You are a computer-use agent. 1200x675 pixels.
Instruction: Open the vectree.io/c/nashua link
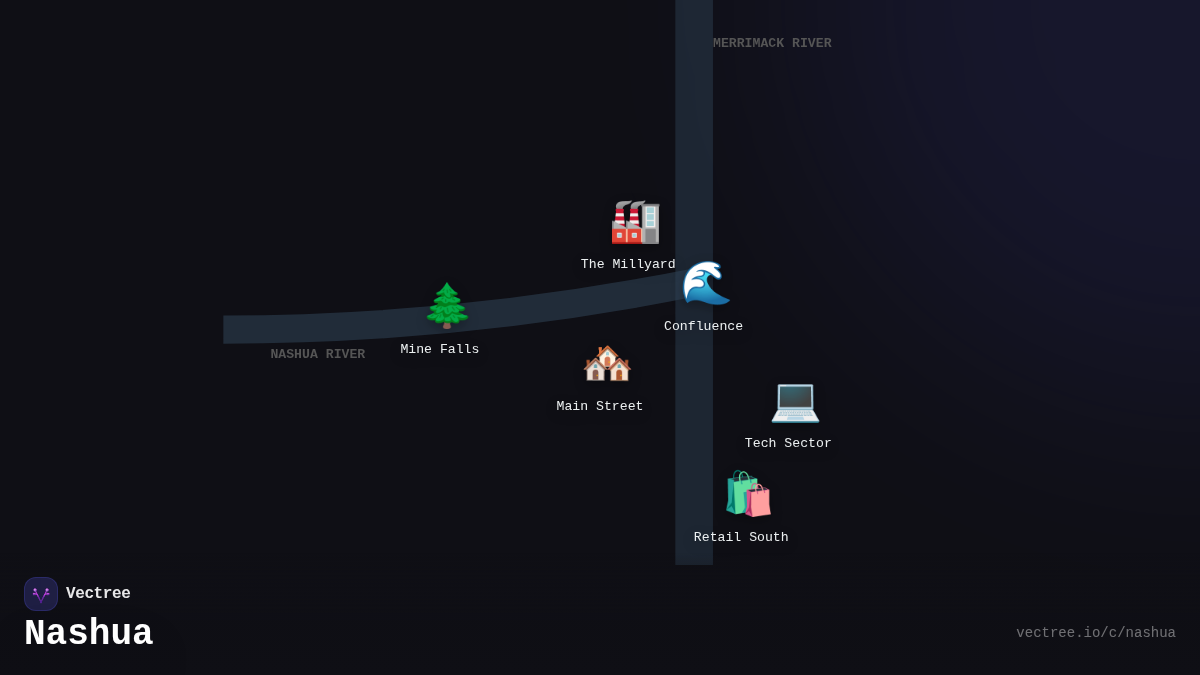tap(1095, 633)
